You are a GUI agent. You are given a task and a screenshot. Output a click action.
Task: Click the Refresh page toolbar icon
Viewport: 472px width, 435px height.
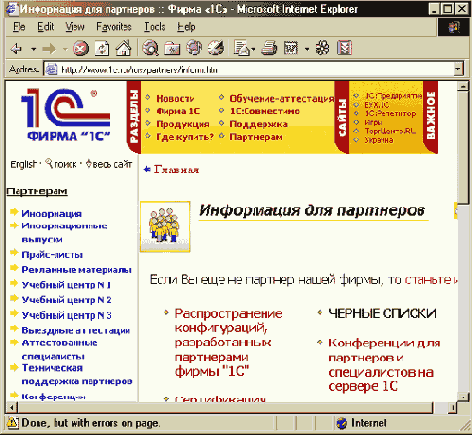pos(102,48)
